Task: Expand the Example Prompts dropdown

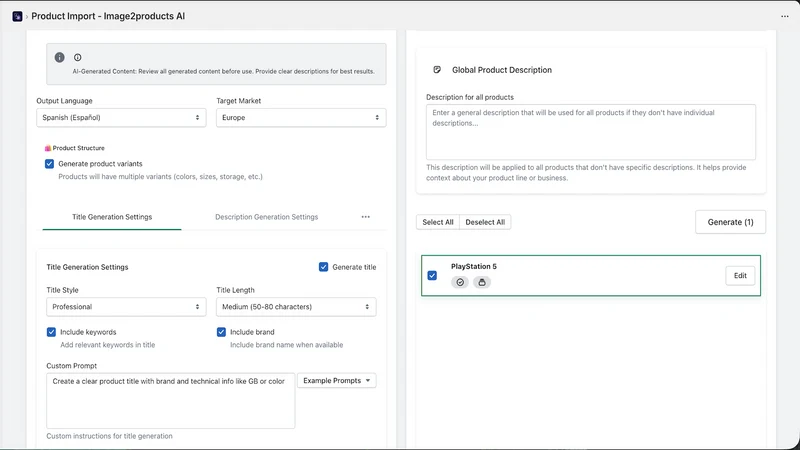Action: click(x=337, y=381)
